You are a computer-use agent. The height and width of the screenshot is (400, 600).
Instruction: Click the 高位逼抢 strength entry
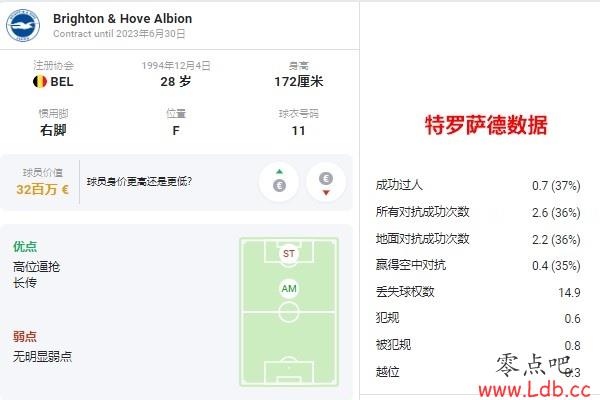(36, 266)
